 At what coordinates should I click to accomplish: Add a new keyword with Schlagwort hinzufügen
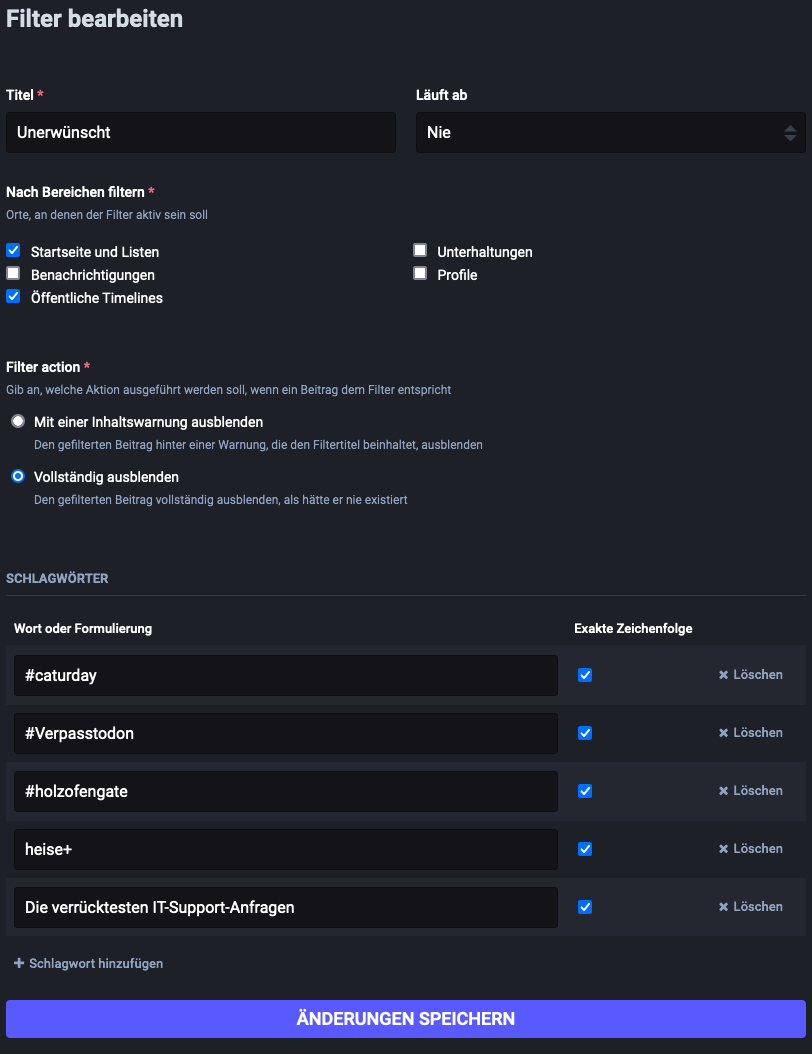point(88,963)
